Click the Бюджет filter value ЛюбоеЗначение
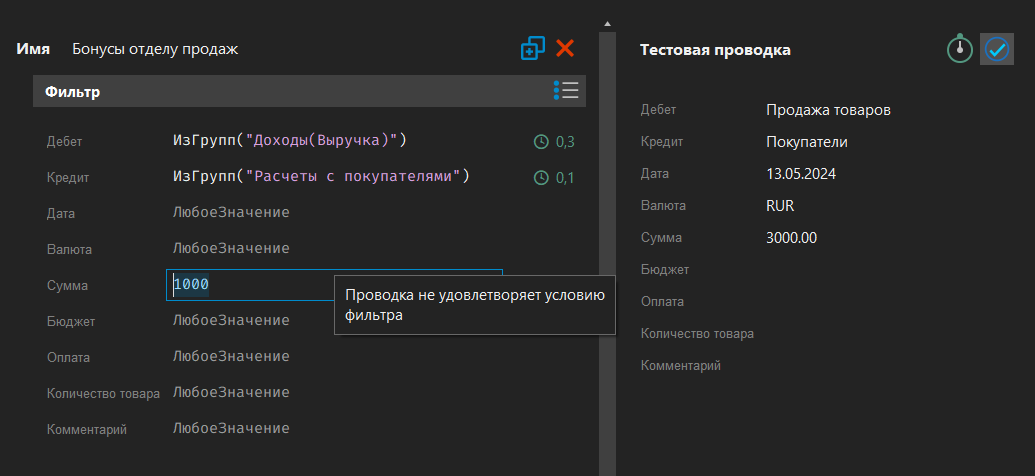This screenshot has width=1035, height=476. [x=231, y=320]
